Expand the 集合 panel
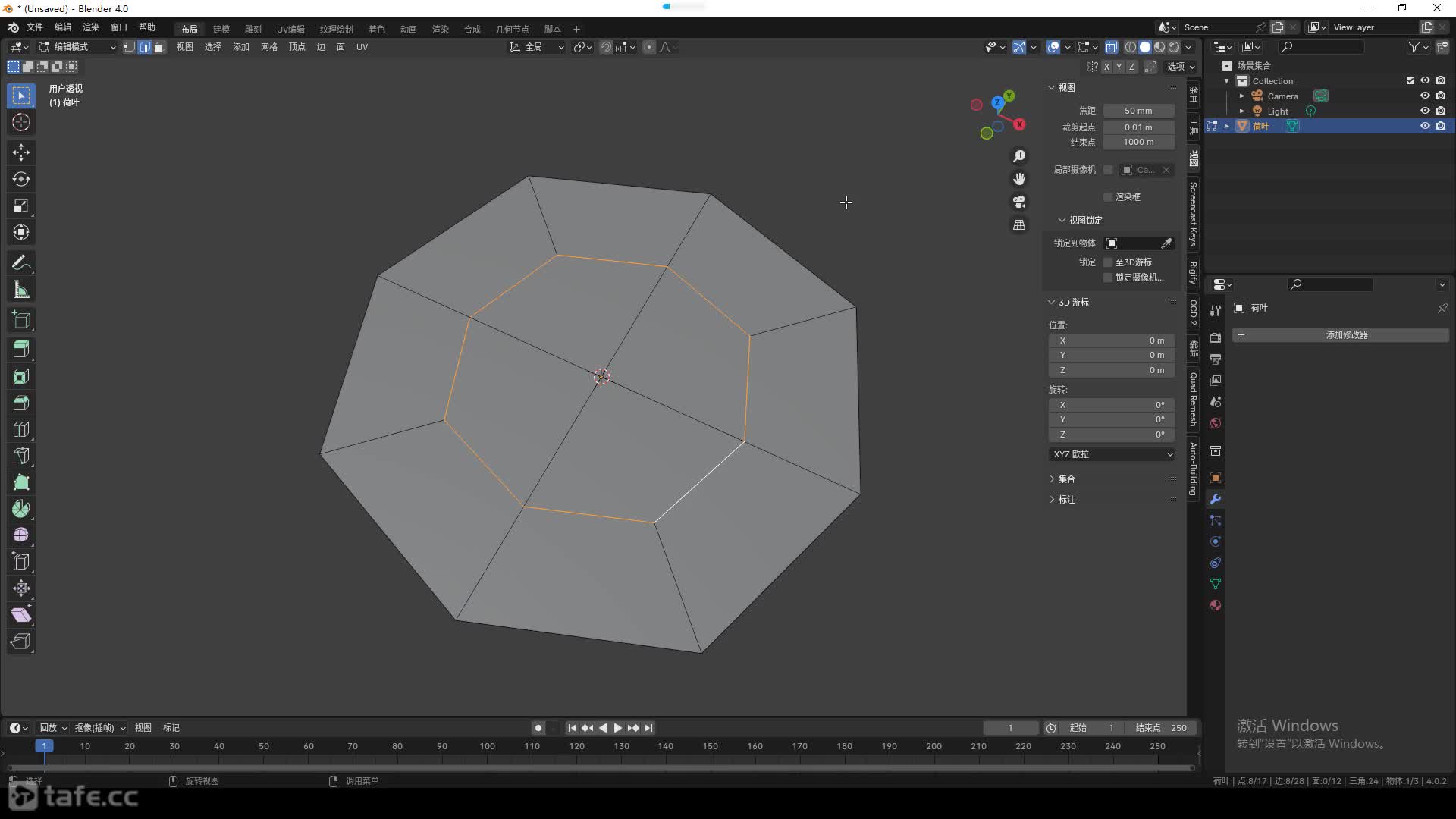Image resolution: width=1456 pixels, height=819 pixels. tap(1052, 479)
